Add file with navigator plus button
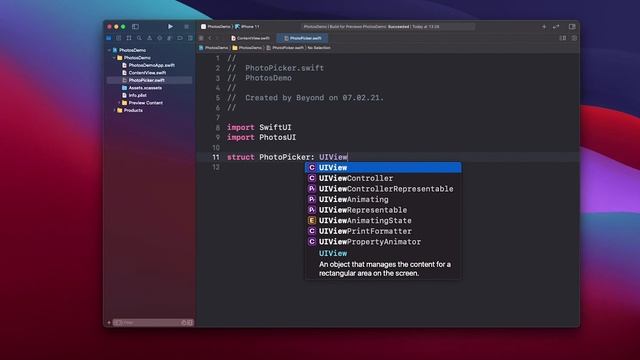Image resolution: width=640 pixels, height=360 pixels. tap(109, 322)
